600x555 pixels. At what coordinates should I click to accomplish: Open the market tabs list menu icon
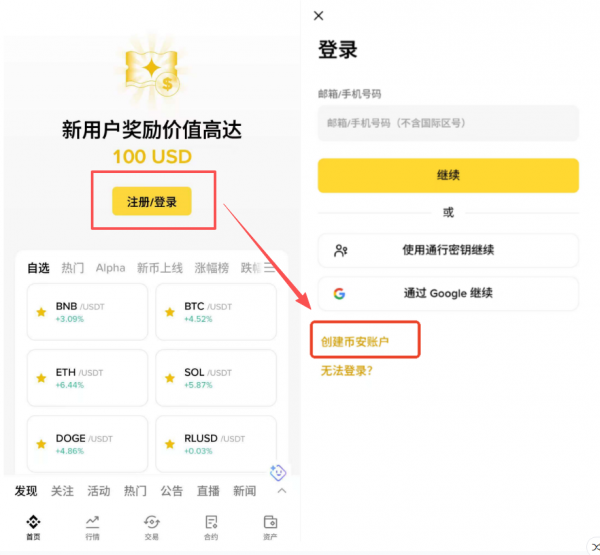[x=269, y=268]
